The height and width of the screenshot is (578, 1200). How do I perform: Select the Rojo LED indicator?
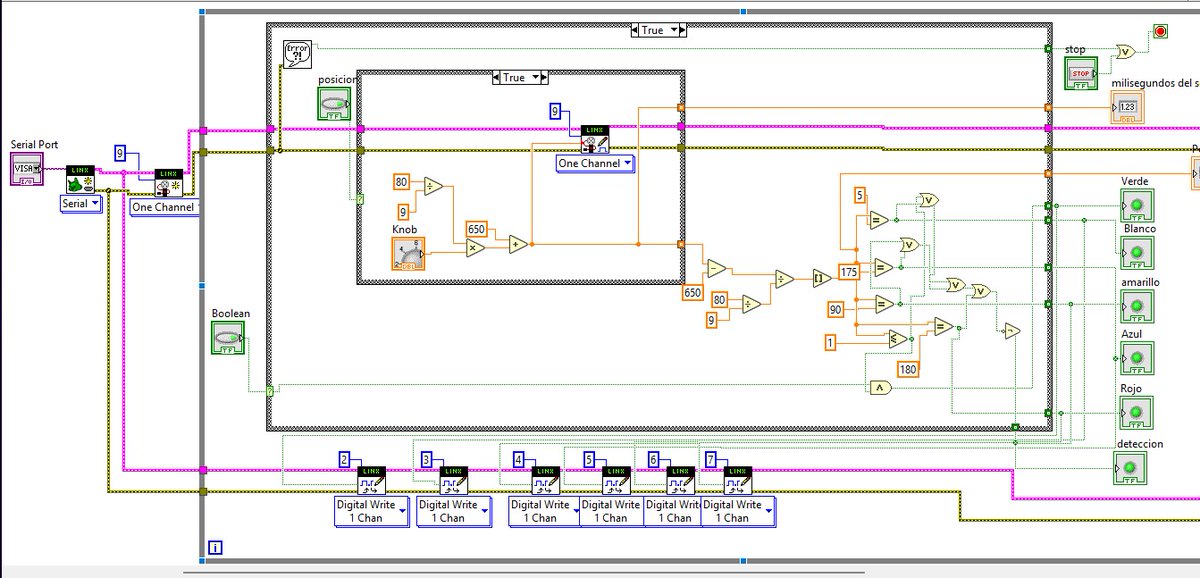pos(1136,412)
